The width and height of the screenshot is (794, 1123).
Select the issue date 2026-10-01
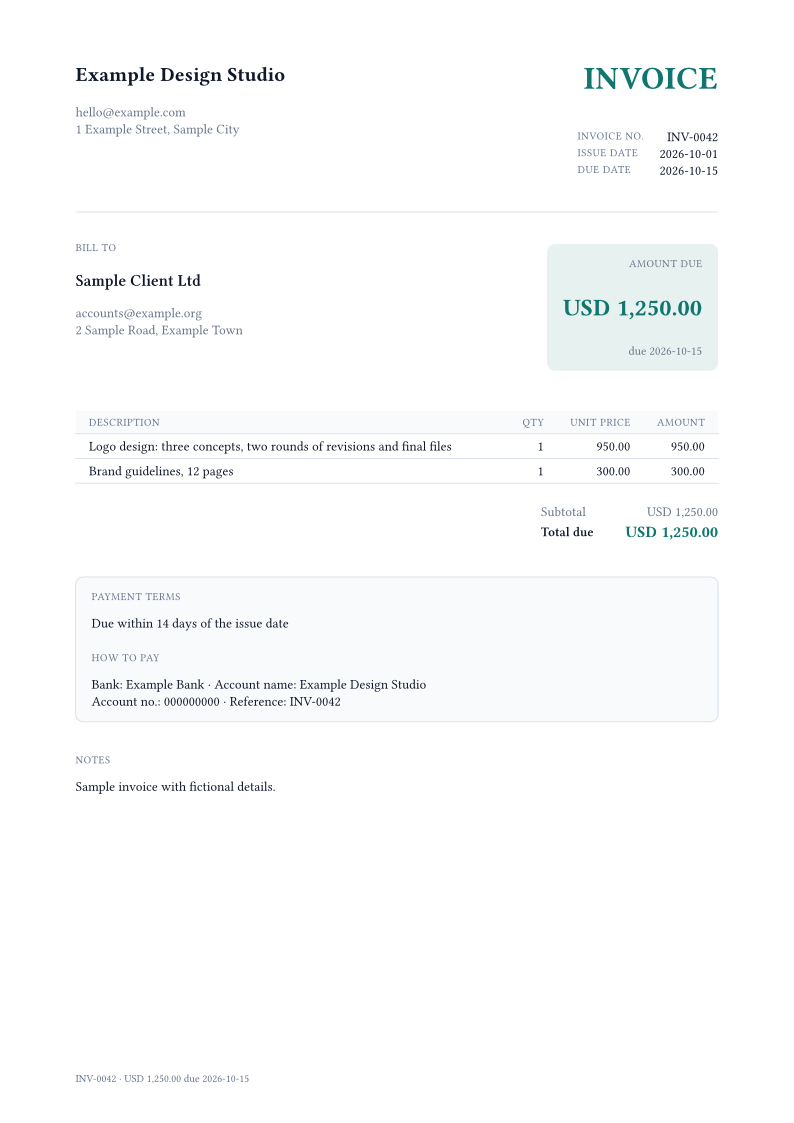point(689,154)
